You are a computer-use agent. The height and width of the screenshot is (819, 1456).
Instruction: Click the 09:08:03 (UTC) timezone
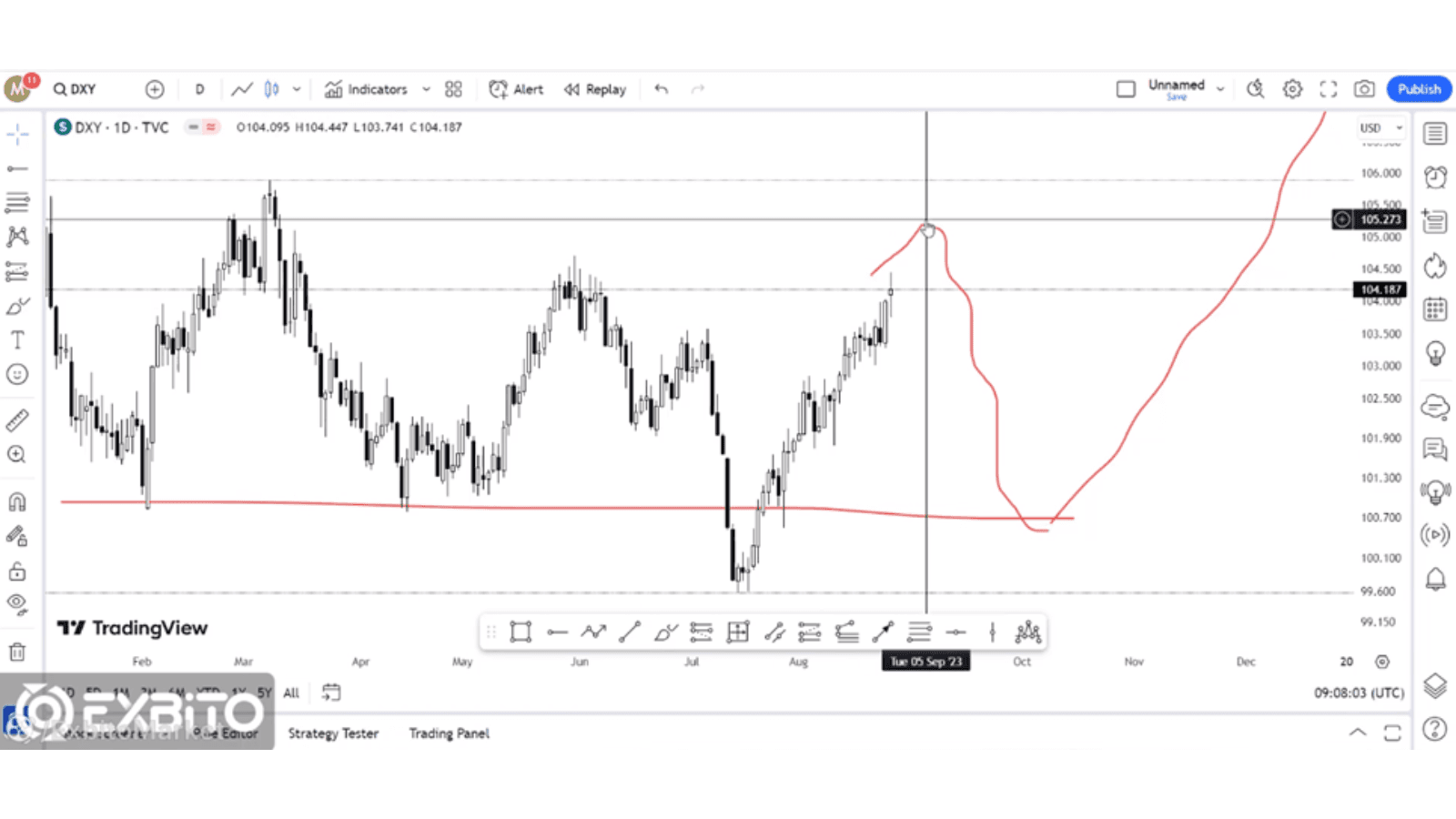click(1359, 693)
